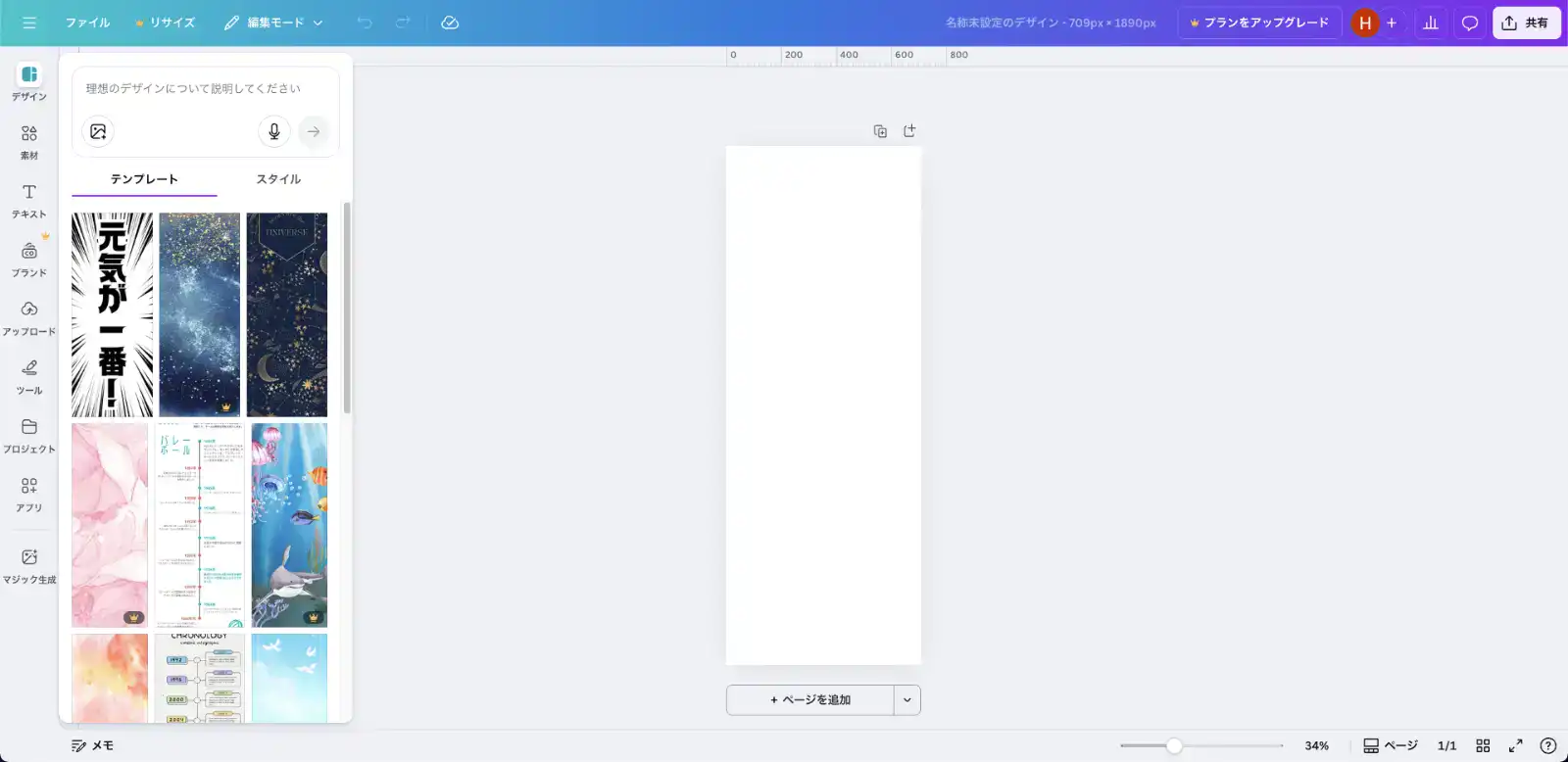Toggle the grid view icon

tap(1483, 745)
